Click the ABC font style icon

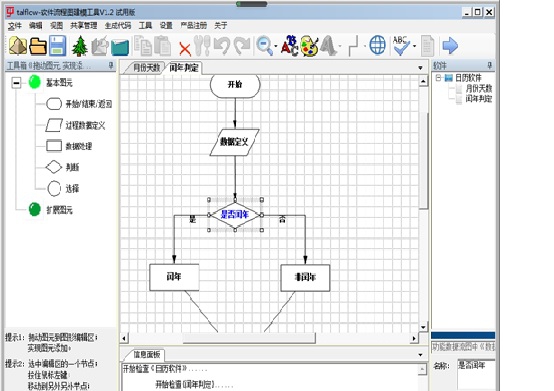tap(290, 46)
